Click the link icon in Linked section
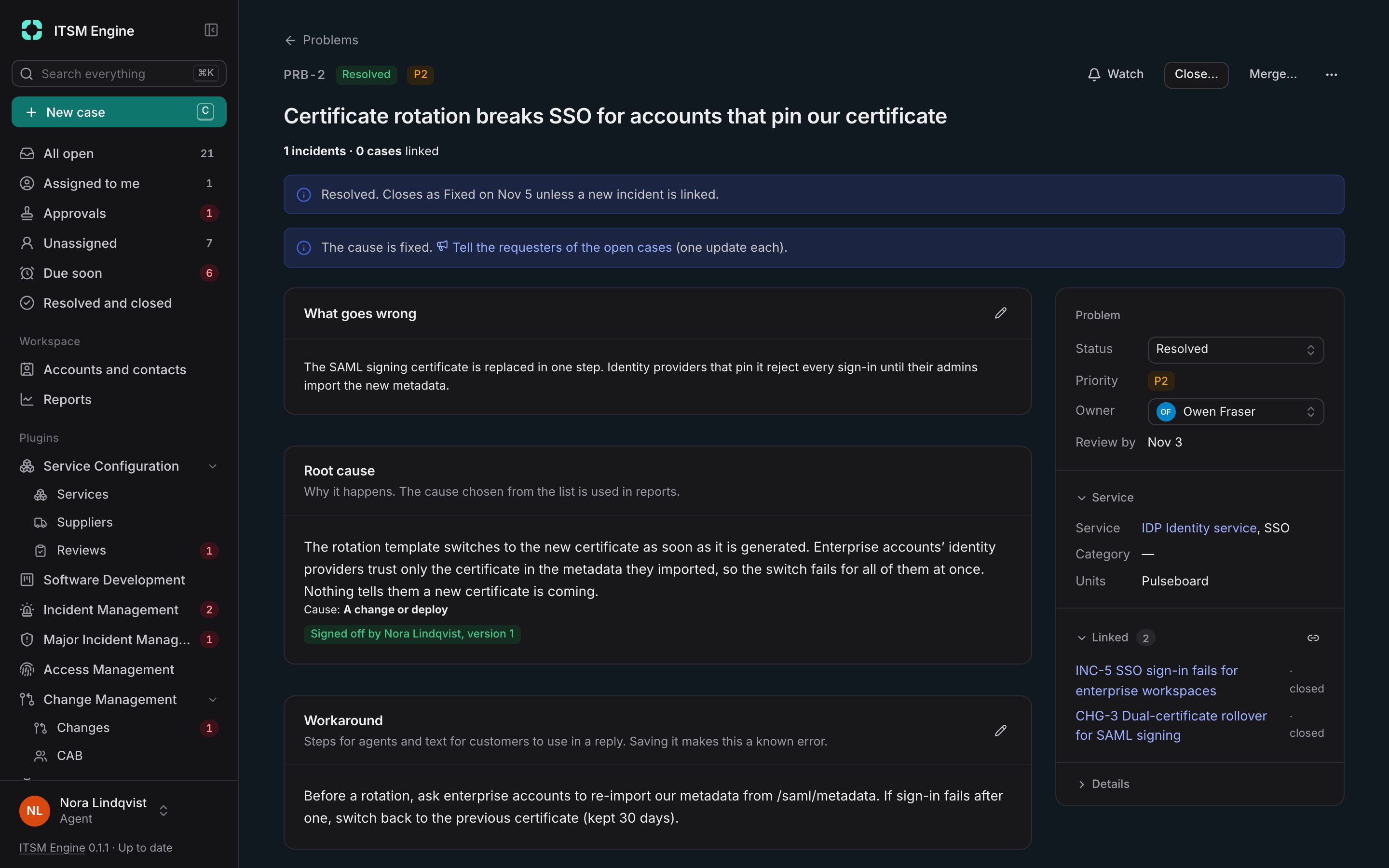The image size is (1389, 868). (1313, 638)
